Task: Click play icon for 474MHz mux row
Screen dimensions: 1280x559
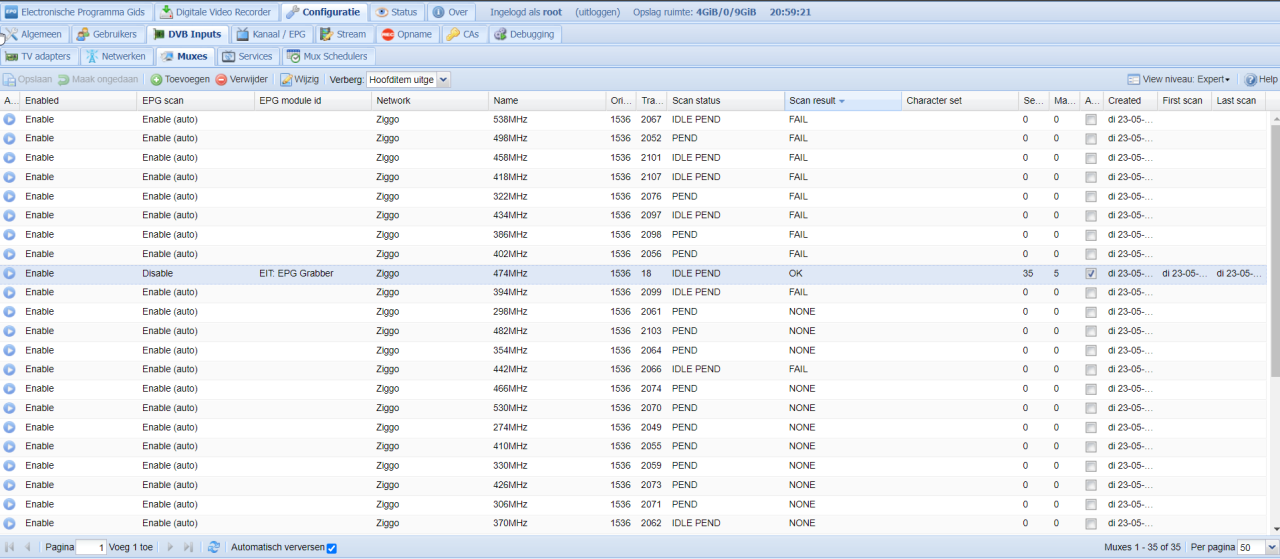Action: 9,273
